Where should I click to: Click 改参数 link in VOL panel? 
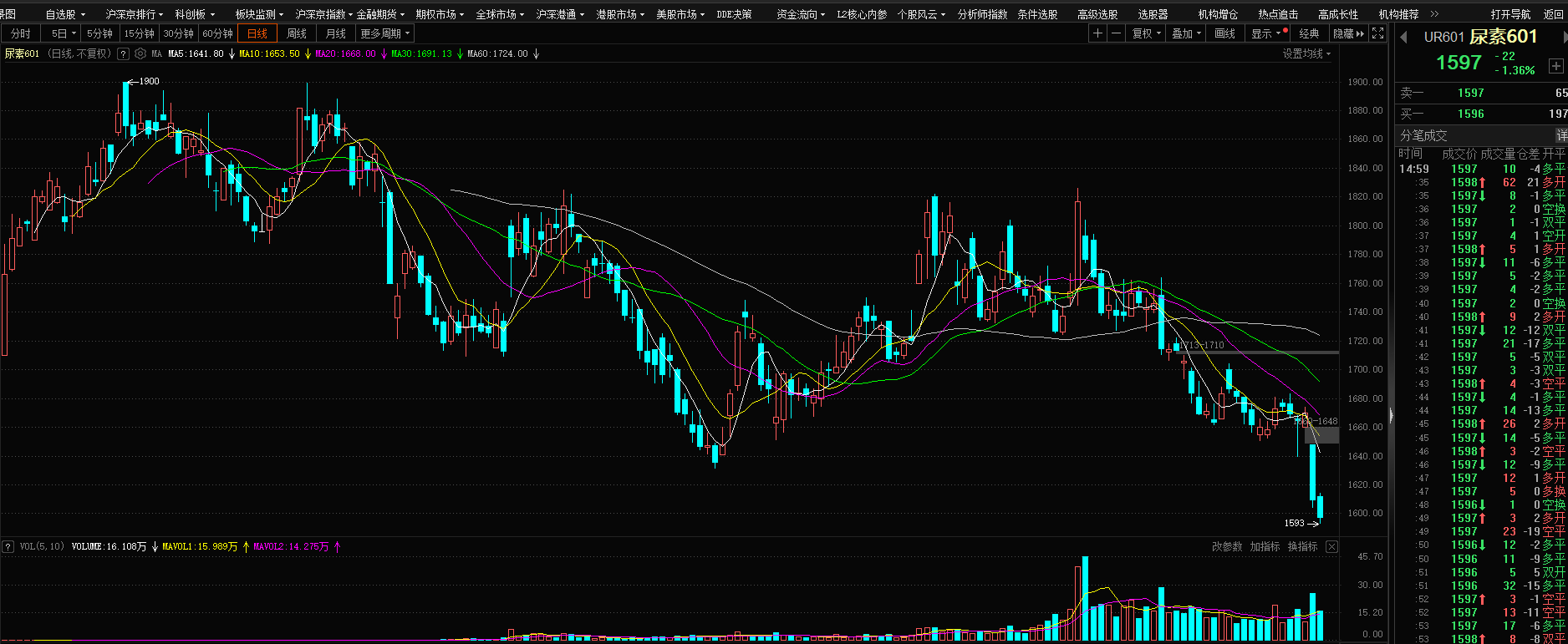tap(1227, 546)
